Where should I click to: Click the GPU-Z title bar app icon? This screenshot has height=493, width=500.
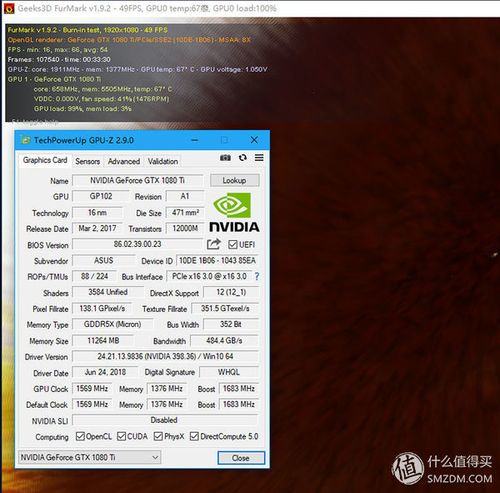[25, 140]
